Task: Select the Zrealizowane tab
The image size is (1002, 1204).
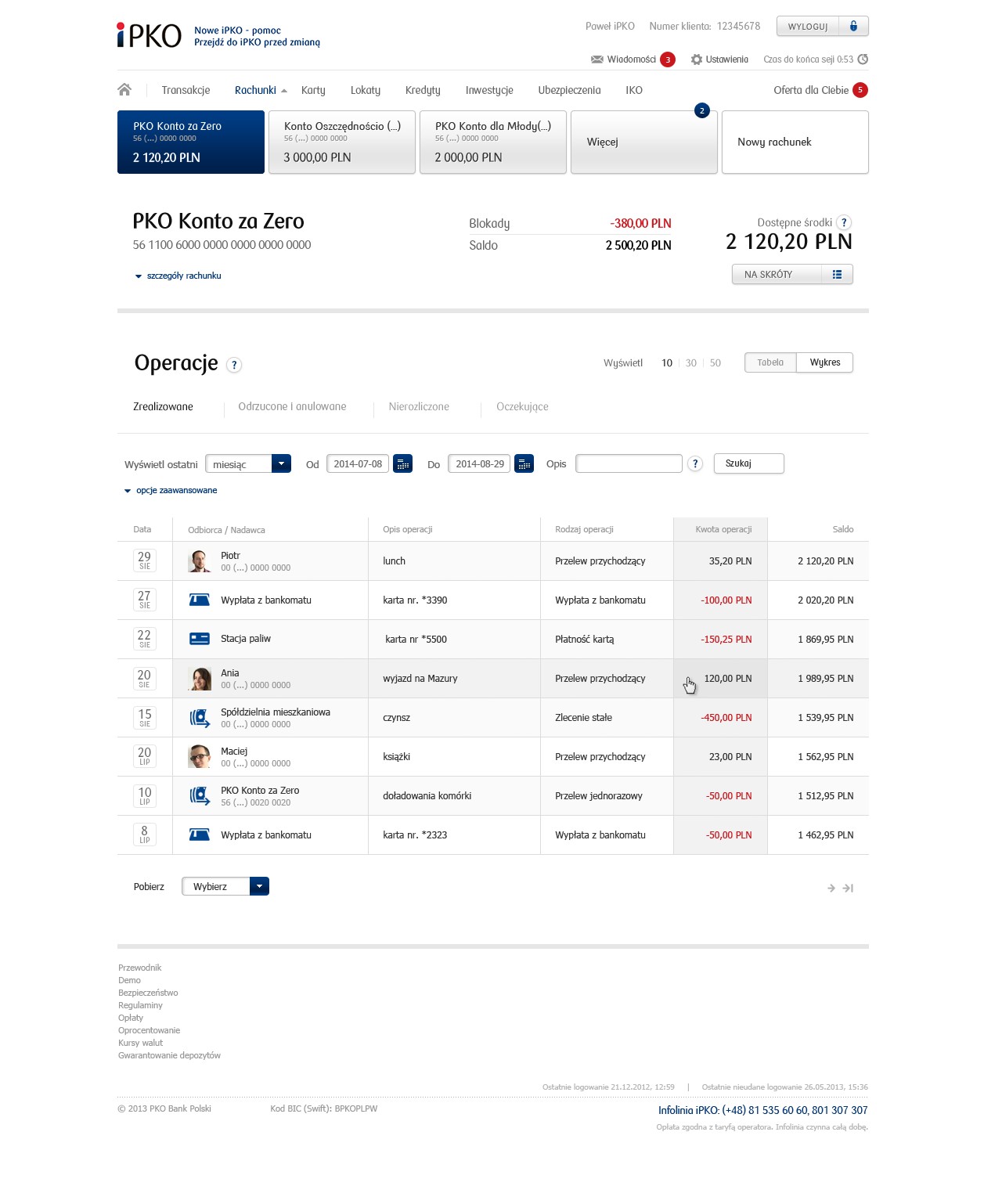Action: point(163,406)
